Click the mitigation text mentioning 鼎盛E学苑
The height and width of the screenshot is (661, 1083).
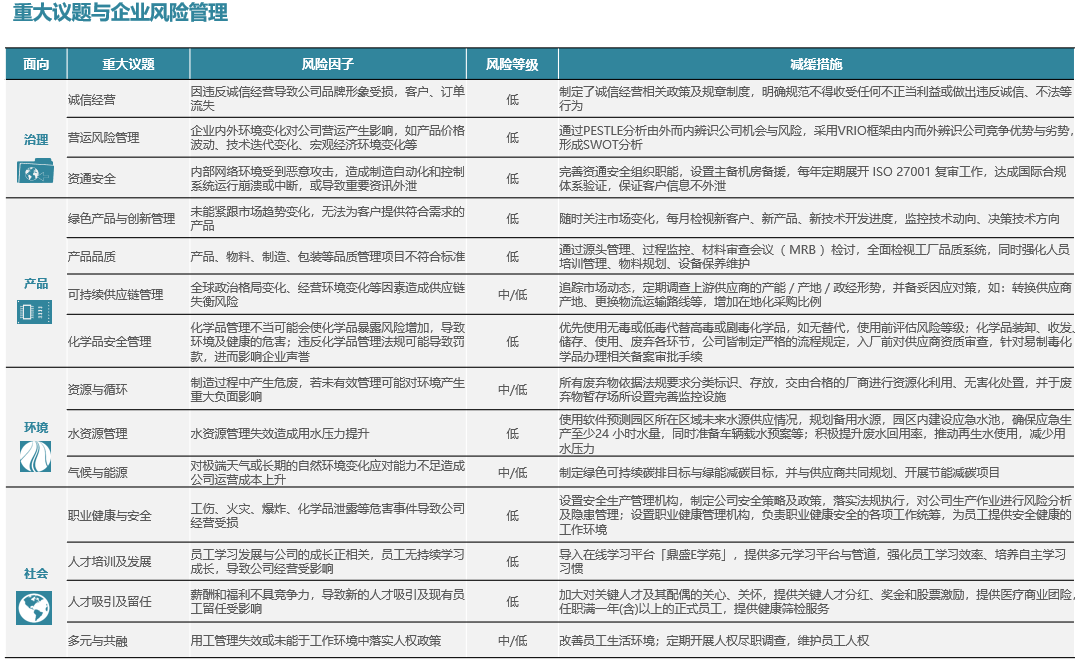coord(812,562)
